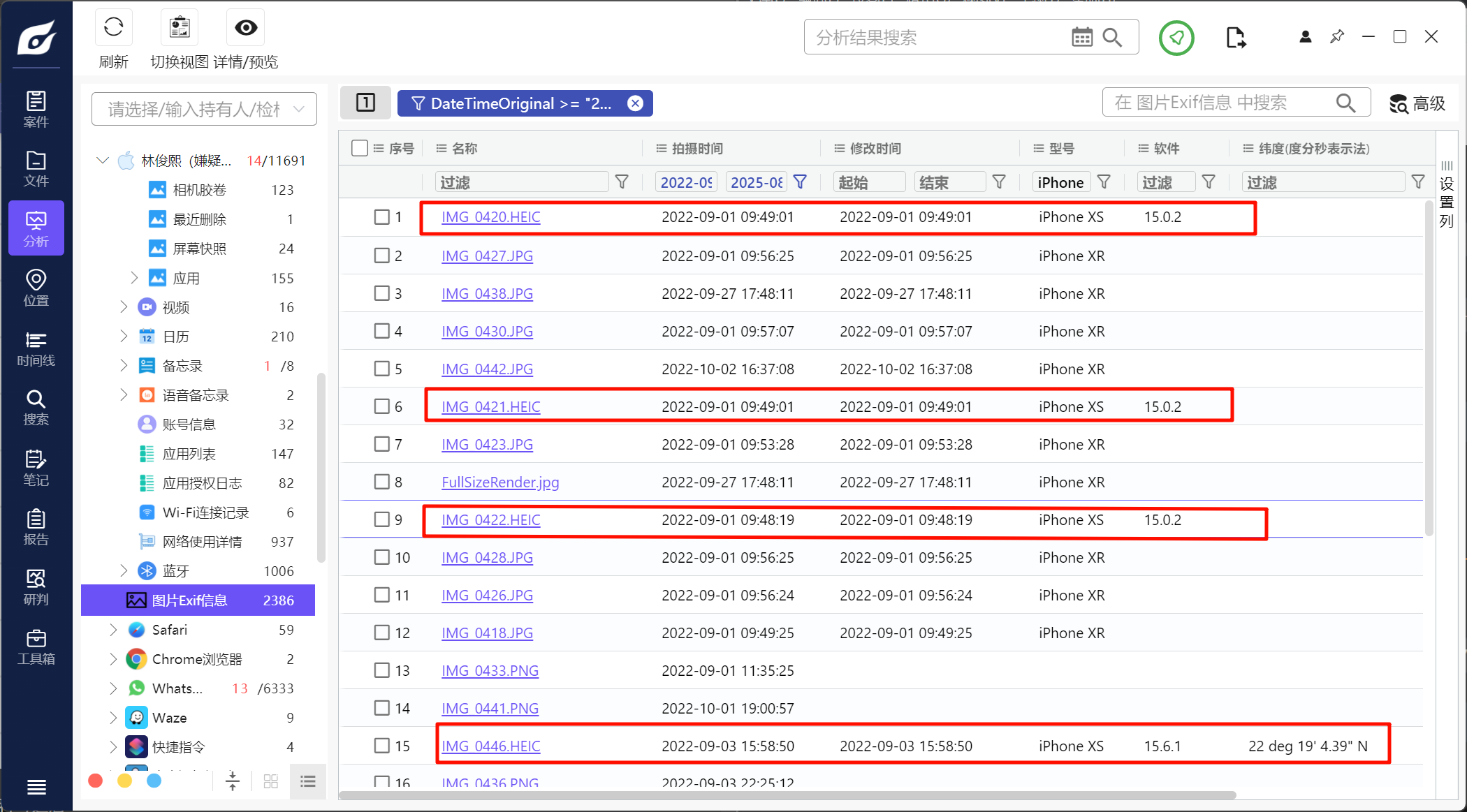The width and height of the screenshot is (1467, 812).
Task: Click the green shield icon
Action: pos(1176,38)
